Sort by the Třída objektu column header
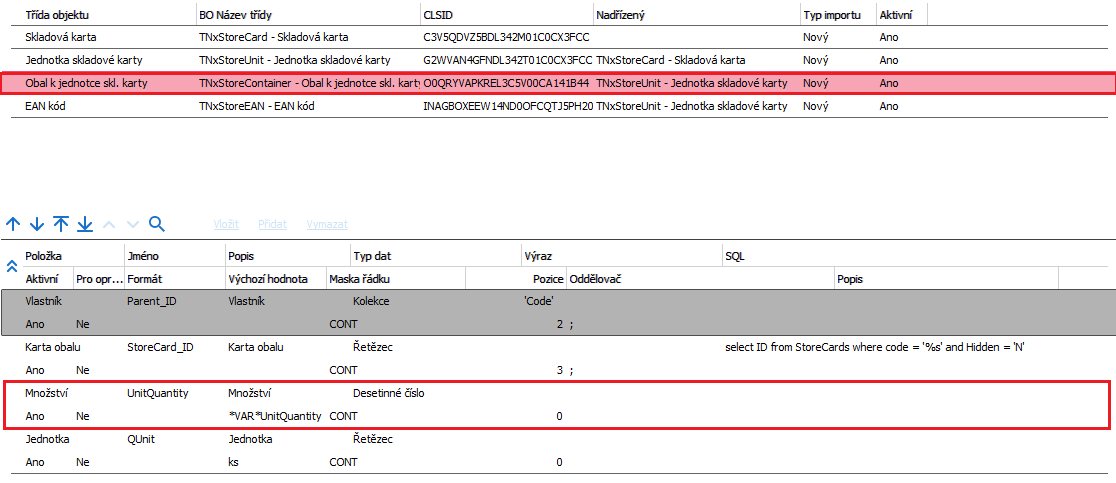This screenshot has height=483, width=1116. (55, 16)
